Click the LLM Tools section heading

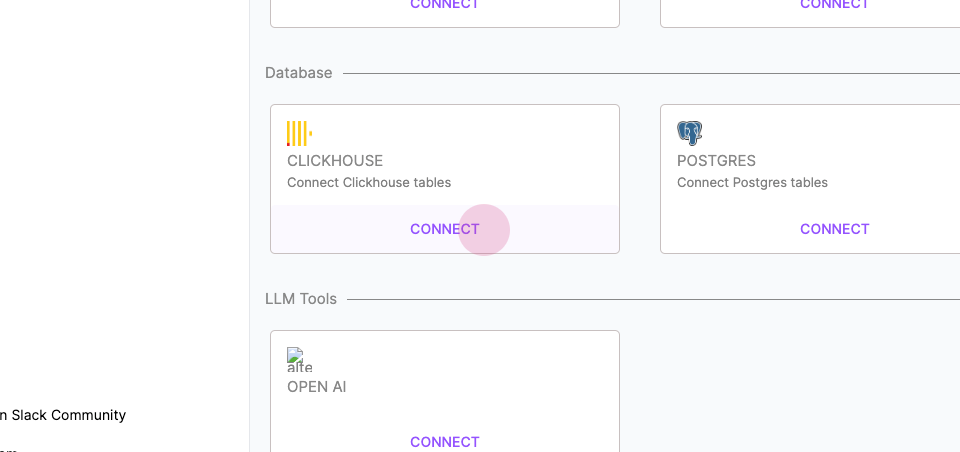click(301, 299)
